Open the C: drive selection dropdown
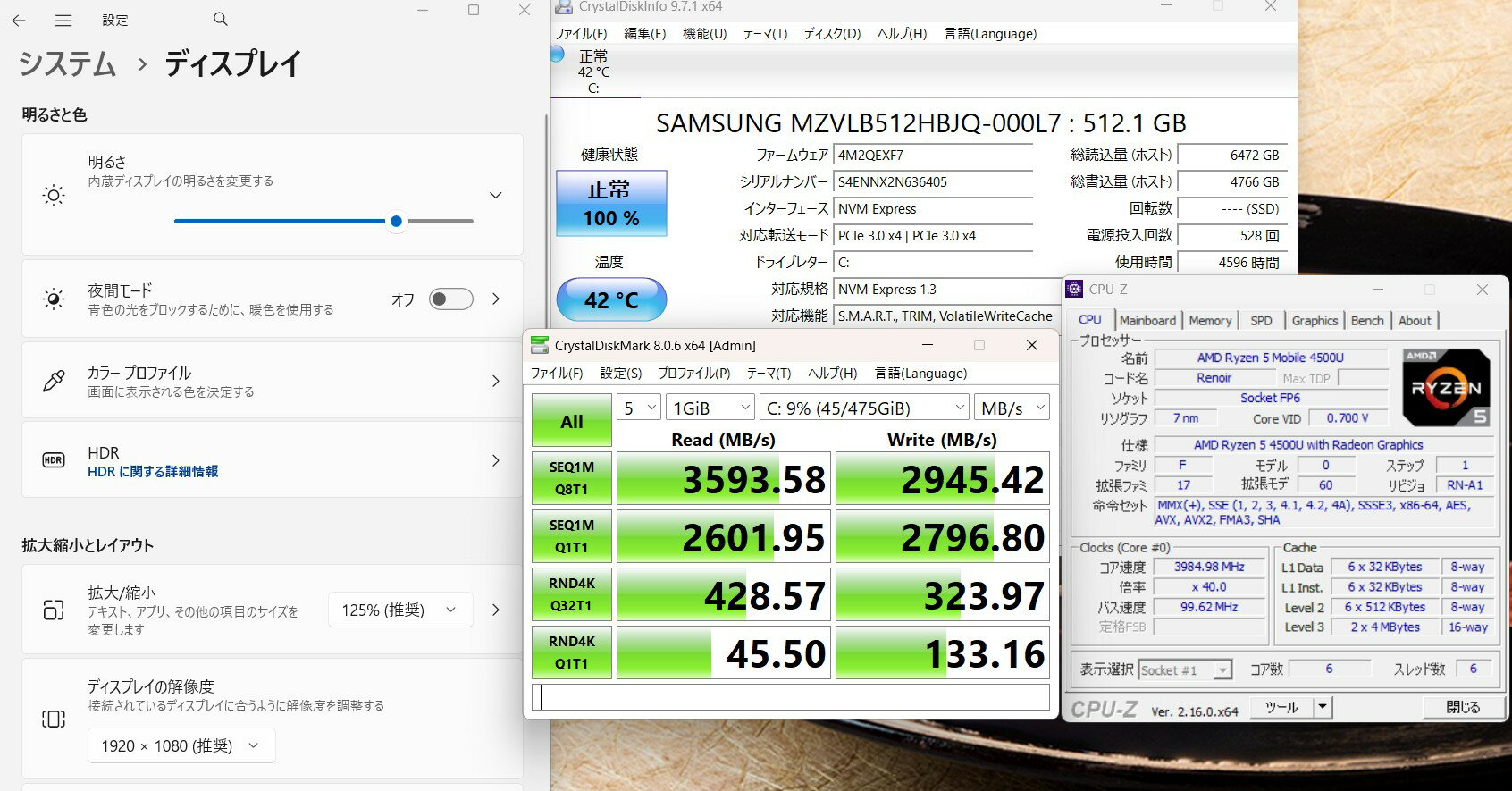Image resolution: width=1512 pixels, height=791 pixels. (x=864, y=408)
